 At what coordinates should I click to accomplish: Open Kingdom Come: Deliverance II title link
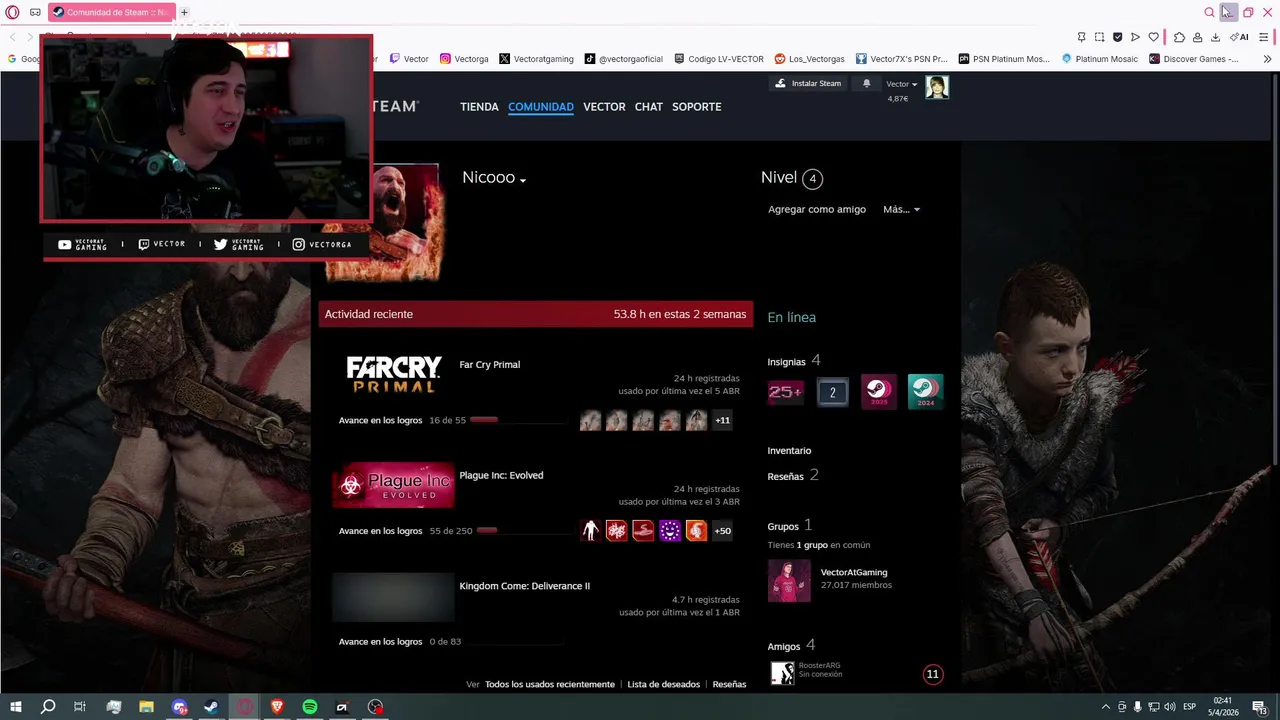524,586
